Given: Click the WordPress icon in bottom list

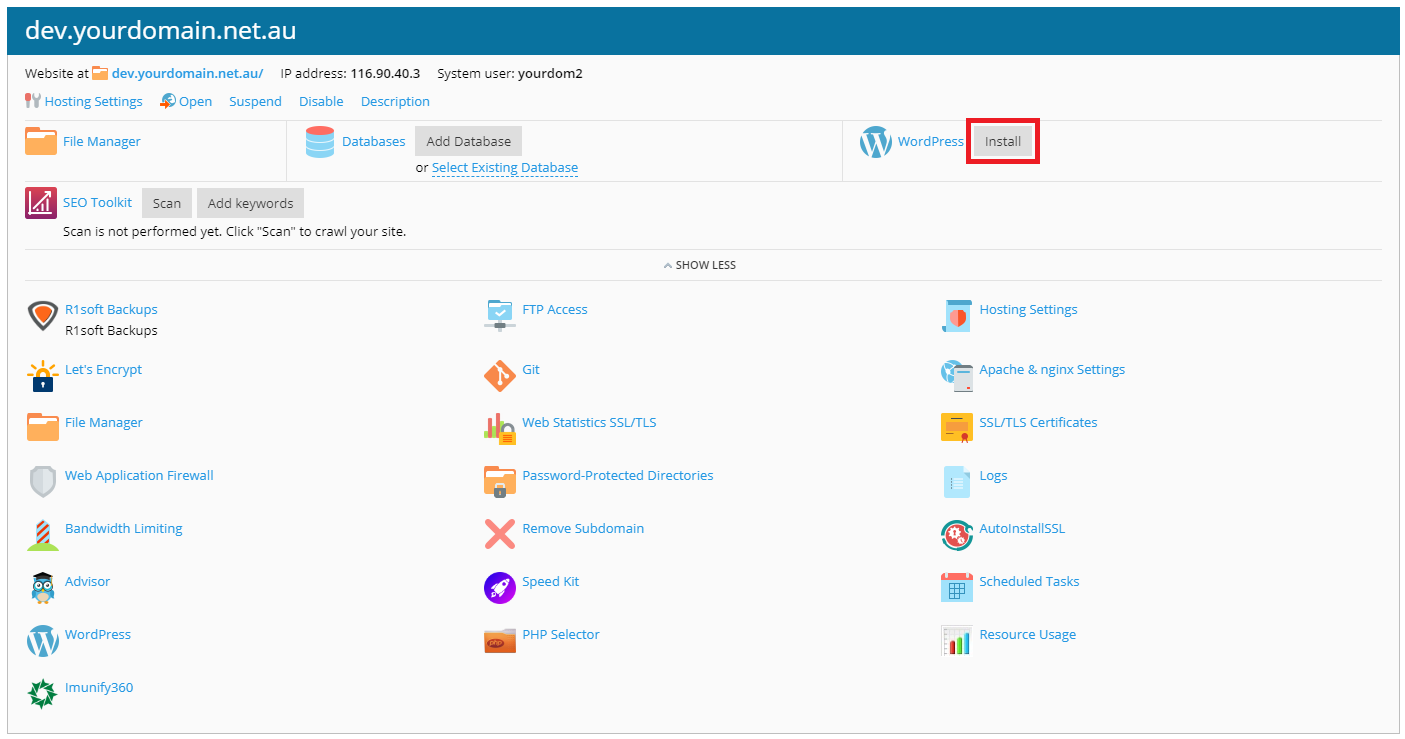Looking at the screenshot, I should click(42, 641).
